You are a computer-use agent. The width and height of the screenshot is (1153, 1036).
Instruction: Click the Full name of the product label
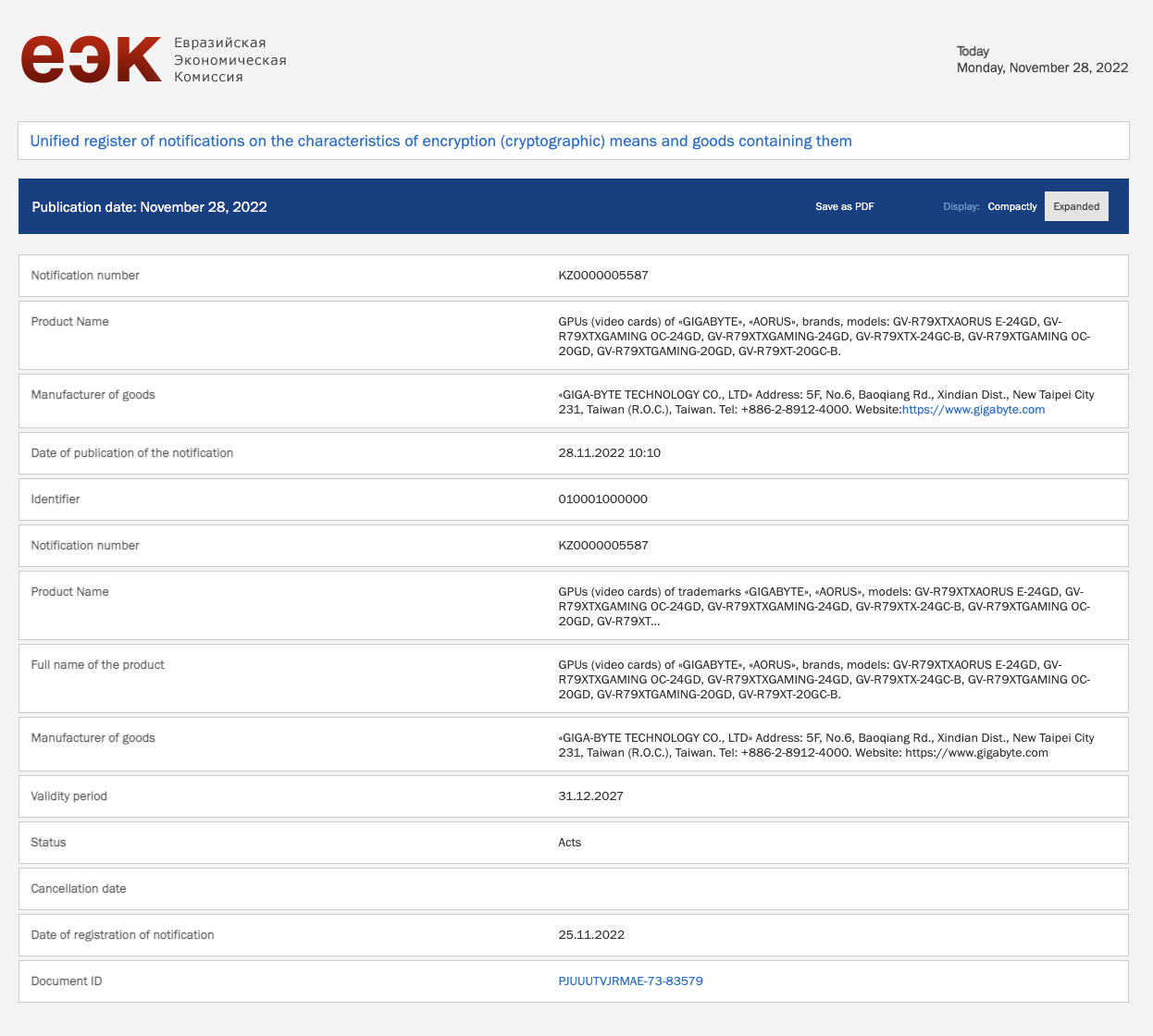pos(97,665)
